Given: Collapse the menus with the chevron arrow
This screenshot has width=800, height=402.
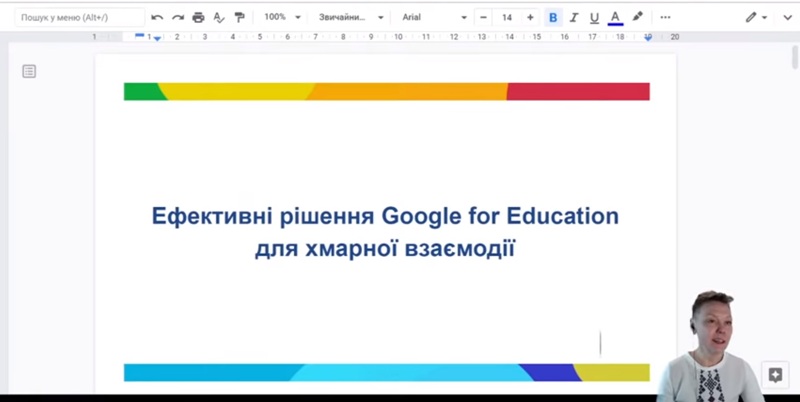Looking at the screenshot, I should [x=787, y=17].
